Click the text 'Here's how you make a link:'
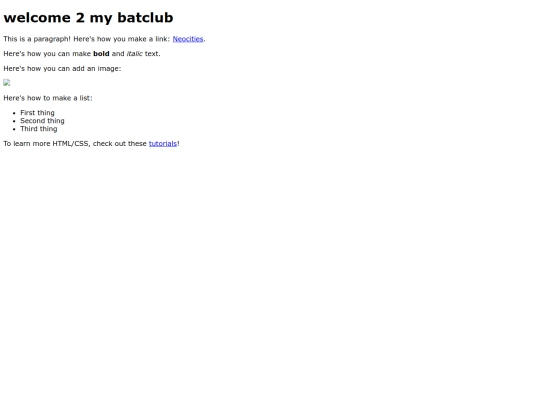 pyautogui.click(x=122, y=39)
